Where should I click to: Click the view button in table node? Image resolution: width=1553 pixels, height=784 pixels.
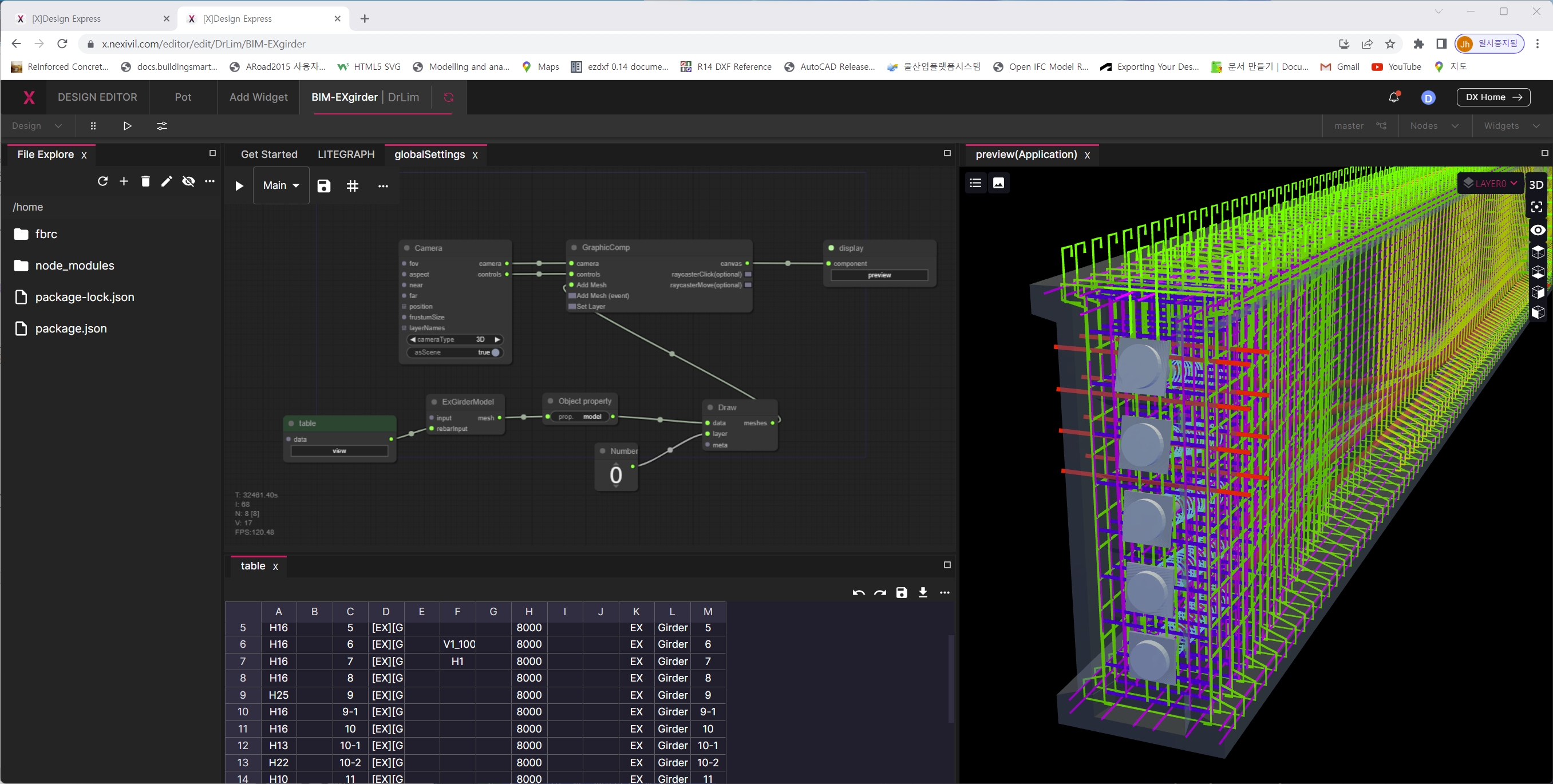339,451
